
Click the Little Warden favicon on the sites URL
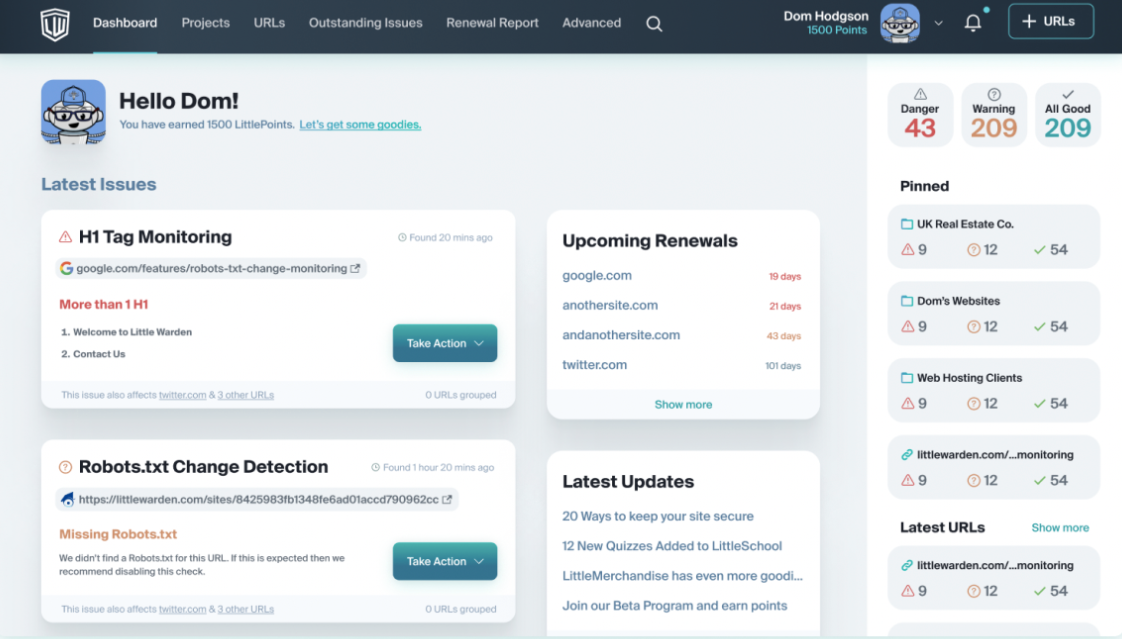pyautogui.click(x=67, y=499)
